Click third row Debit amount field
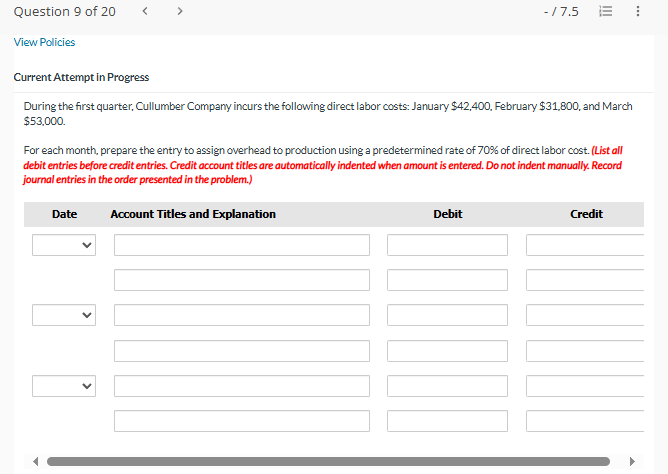Viewport: 668px width, 474px height. (447, 315)
